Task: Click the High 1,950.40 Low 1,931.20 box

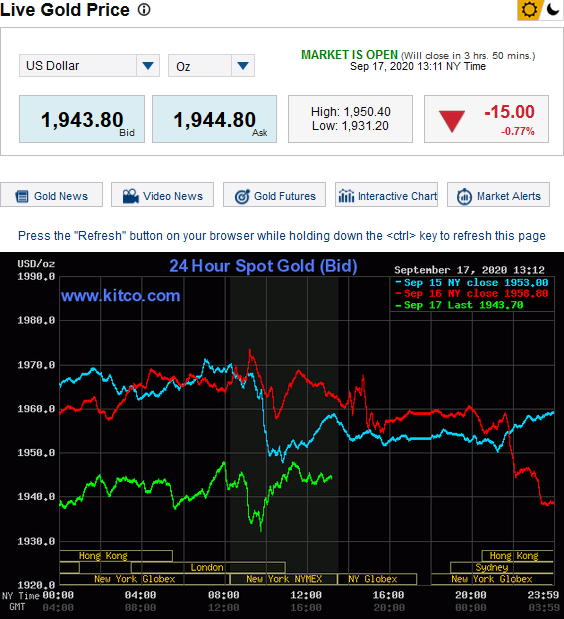Action: click(x=350, y=119)
